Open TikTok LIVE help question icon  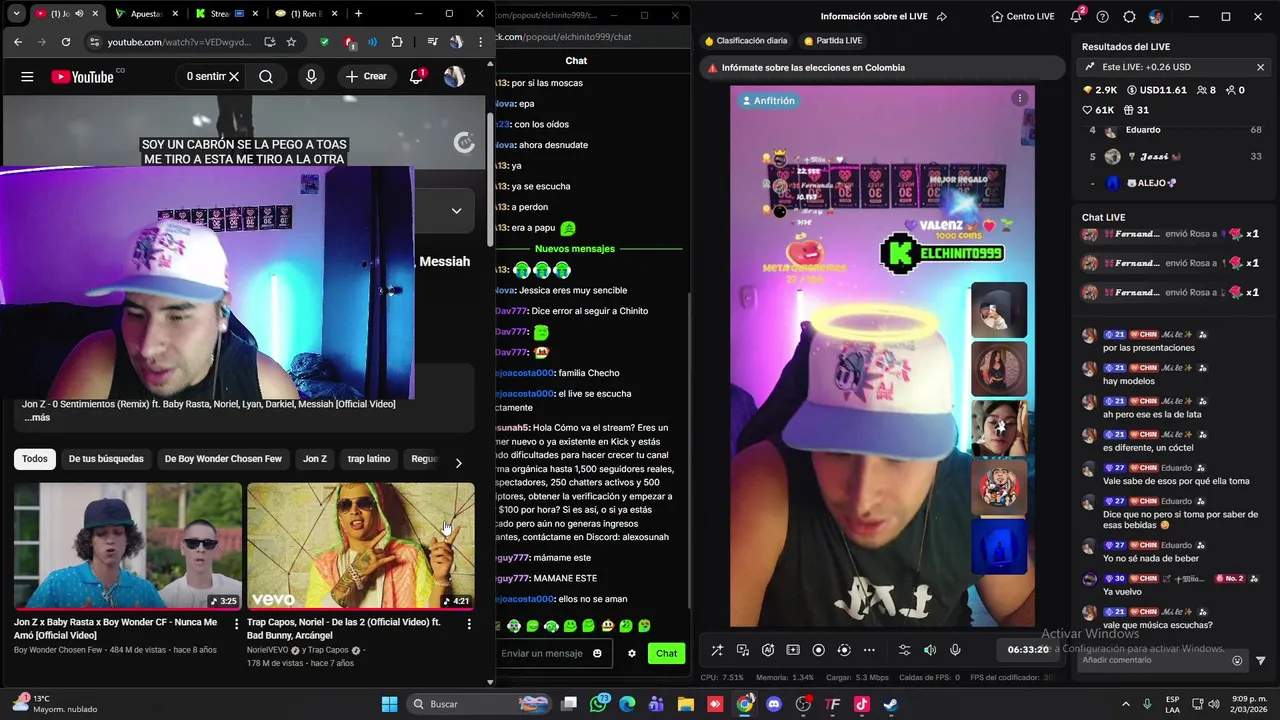[x=1103, y=17]
